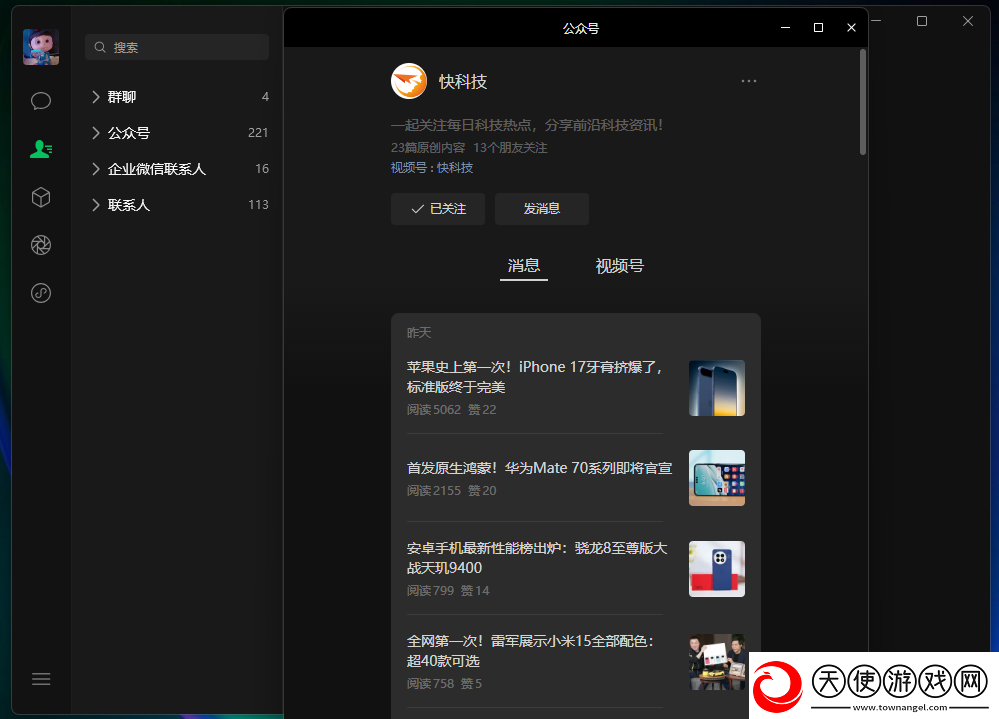The image size is (999, 719).
Task: Click the 已关注 followed button
Action: click(x=438, y=209)
